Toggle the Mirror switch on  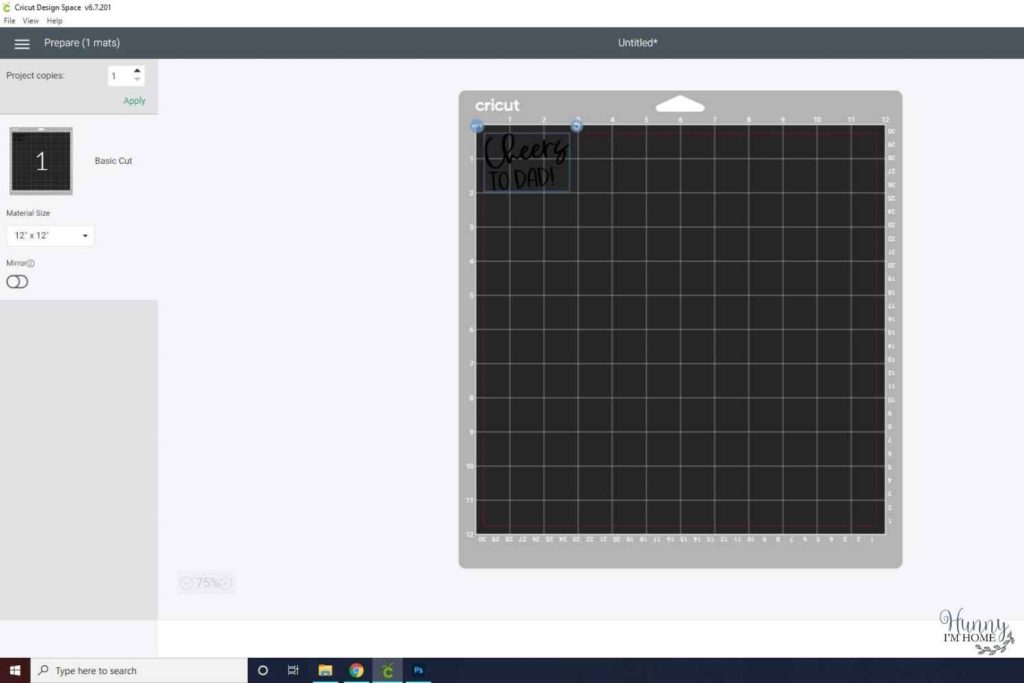(x=17, y=282)
